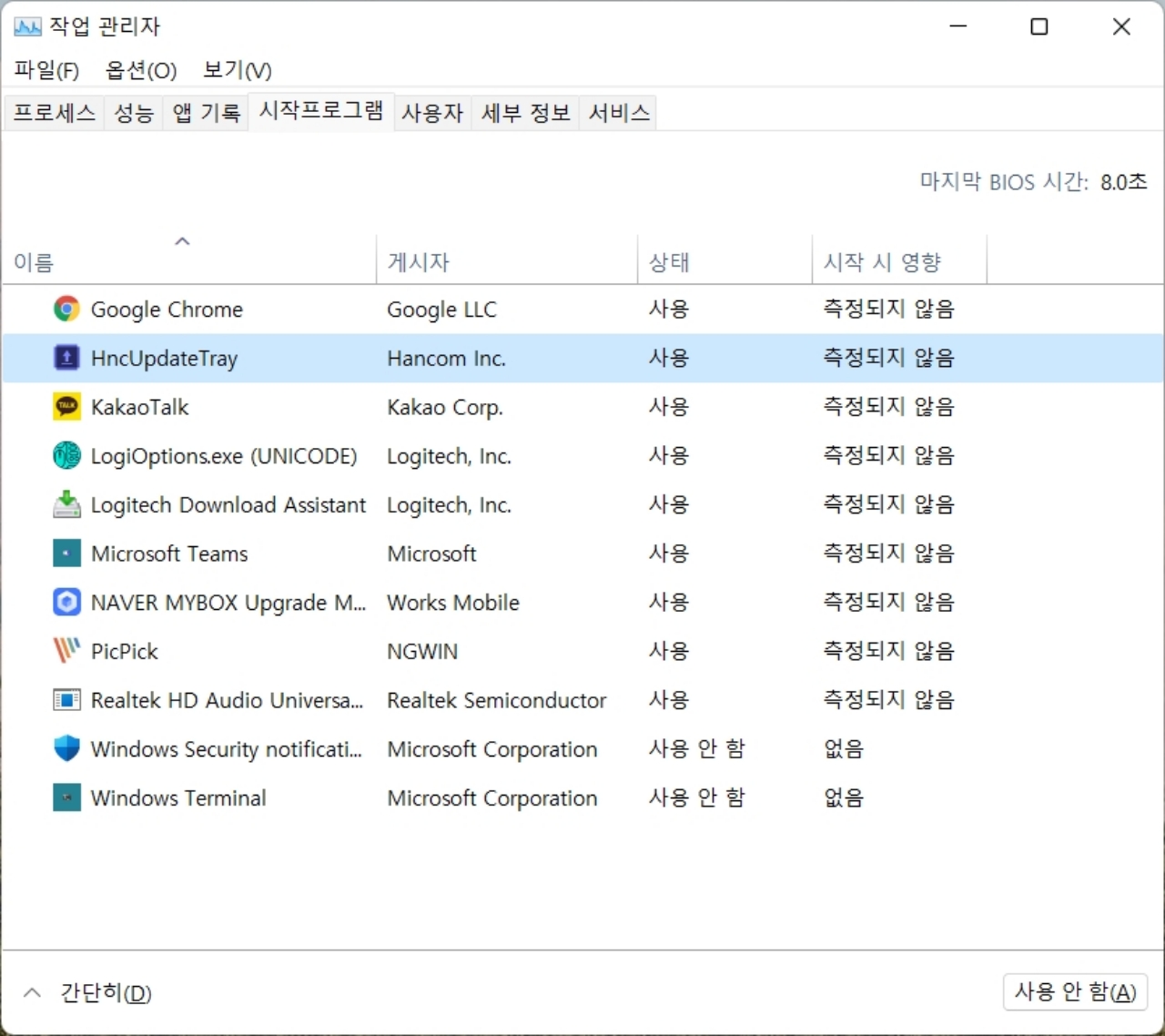Viewport: 1165px width, 1036px height.
Task: Select the PicPick icon
Action: [66, 650]
